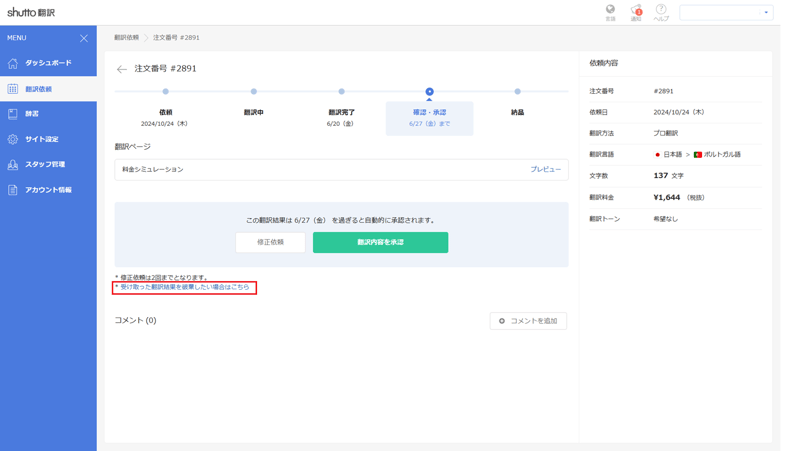Click the #2891 value in 依頼内容 panel

663,91
